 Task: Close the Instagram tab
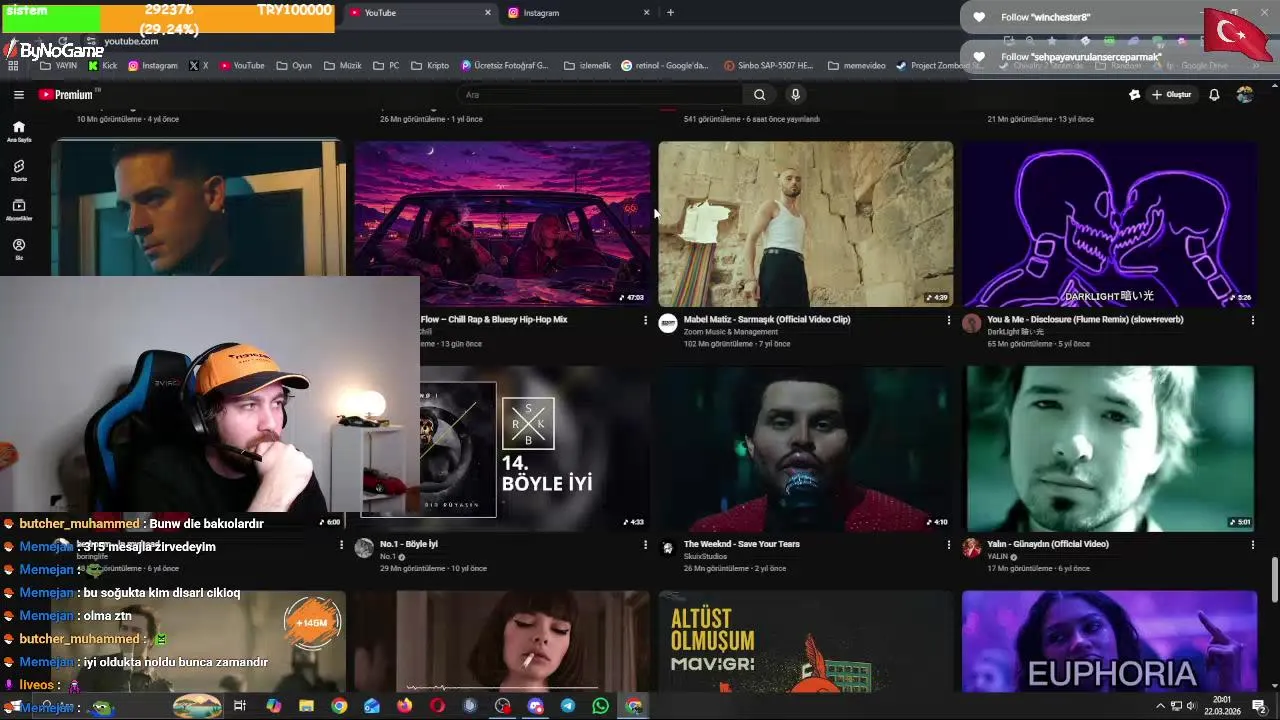point(646,13)
